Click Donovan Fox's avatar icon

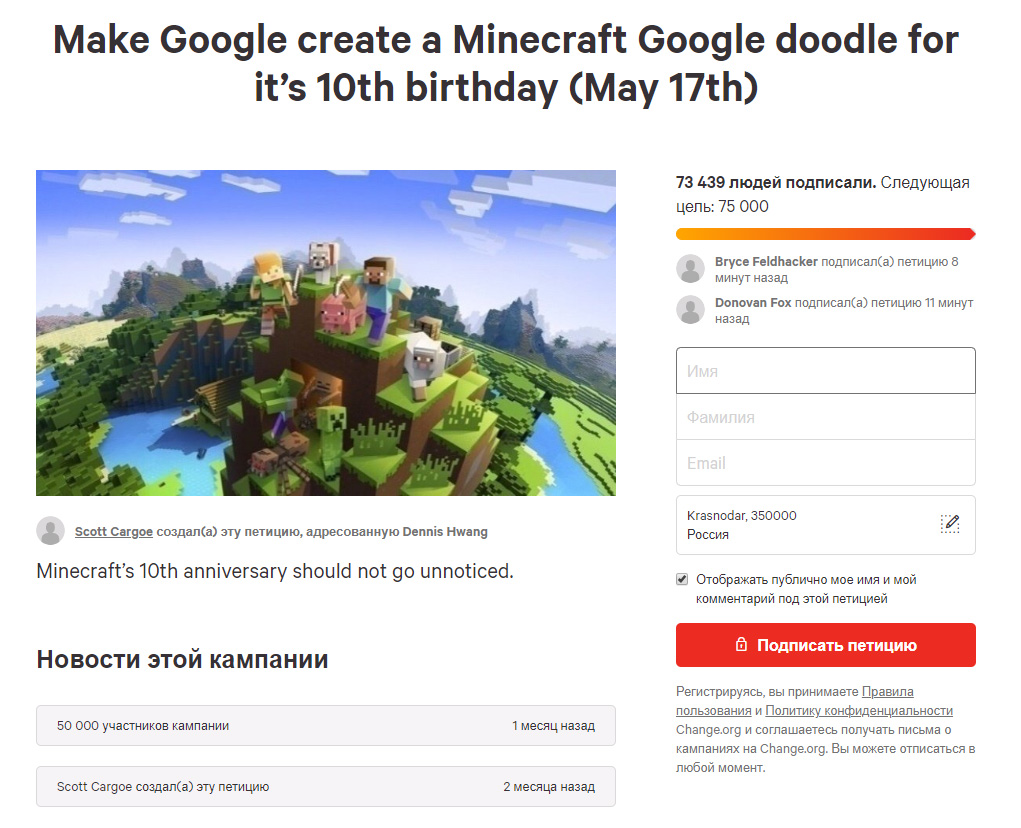point(690,310)
